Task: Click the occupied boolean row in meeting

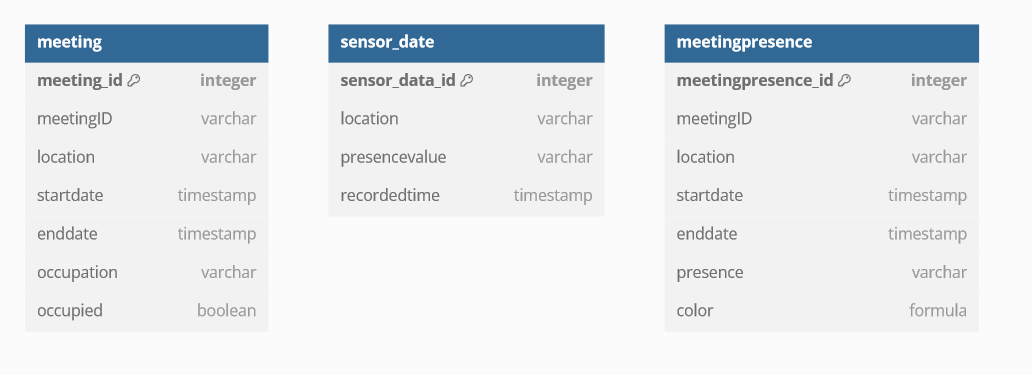Action: 147,311
